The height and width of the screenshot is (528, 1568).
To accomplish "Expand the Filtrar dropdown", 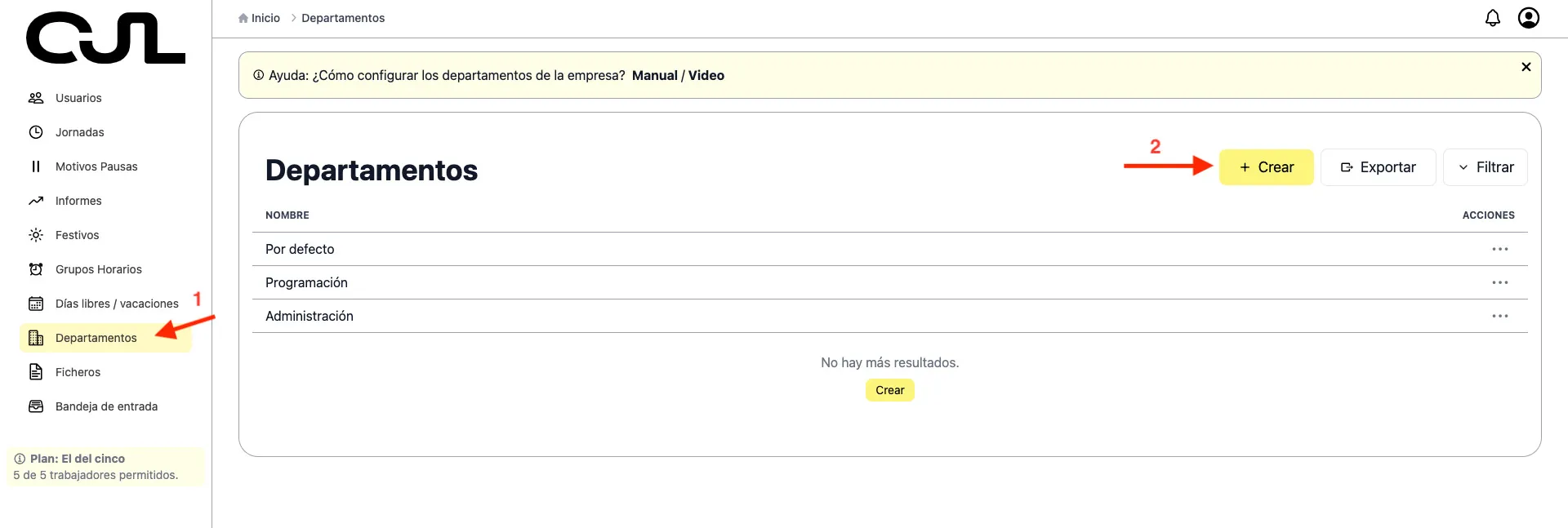I will tap(1485, 167).
